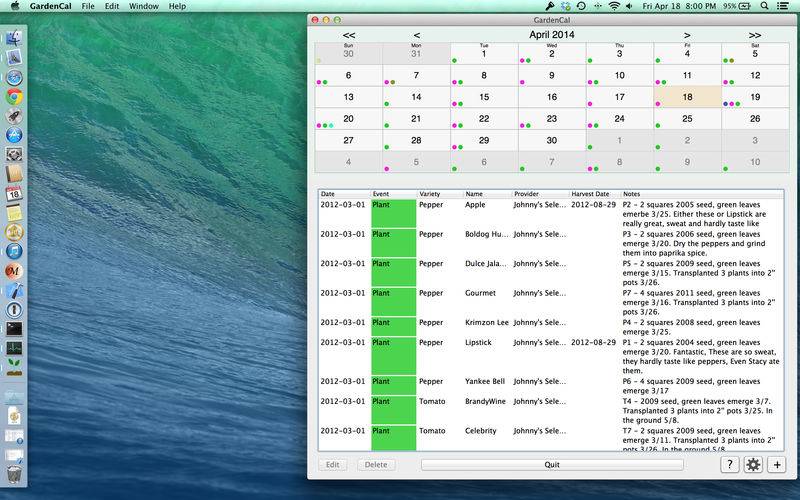Open the File menu
This screenshot has width=800, height=500.
(88, 6)
